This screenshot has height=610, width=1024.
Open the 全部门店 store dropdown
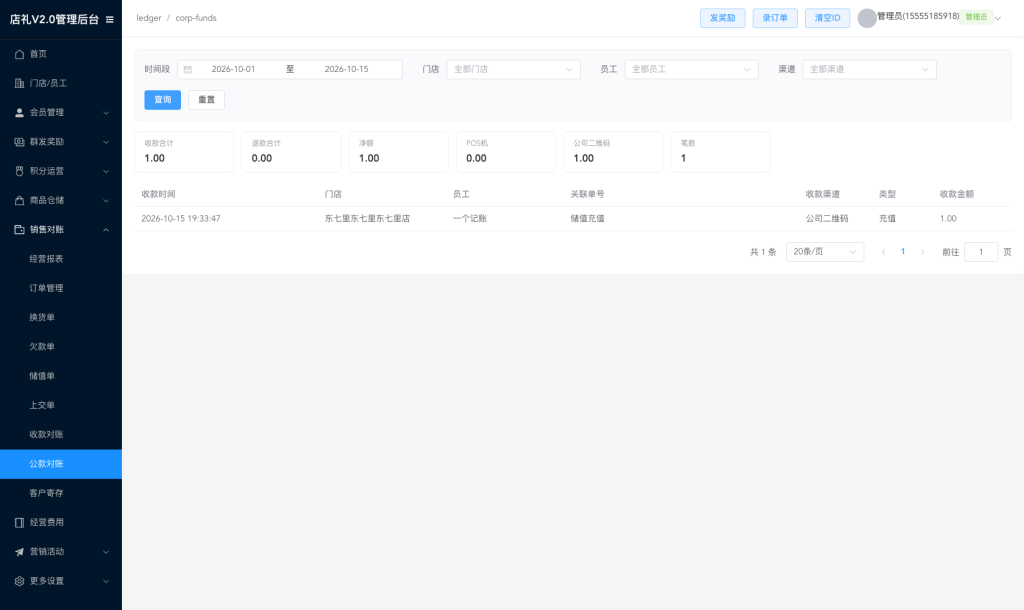click(513, 69)
